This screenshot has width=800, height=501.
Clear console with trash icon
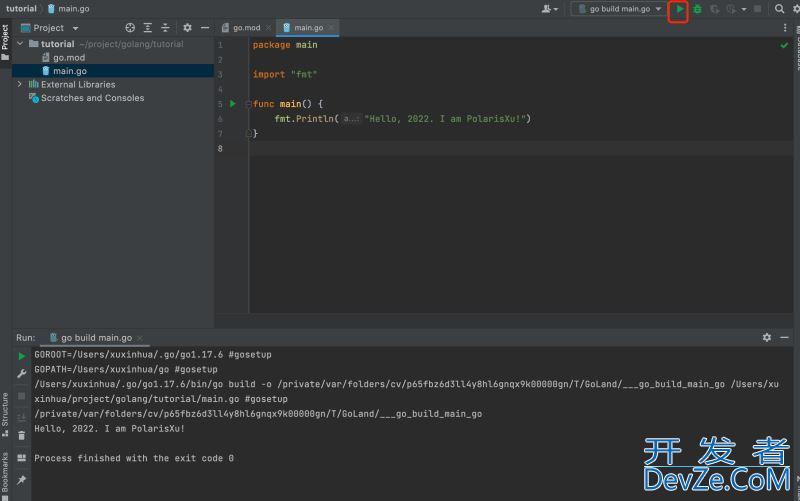pos(21,435)
